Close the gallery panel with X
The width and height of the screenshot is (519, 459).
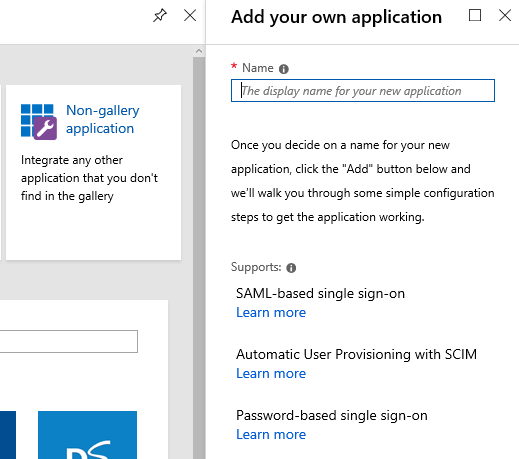(x=190, y=15)
